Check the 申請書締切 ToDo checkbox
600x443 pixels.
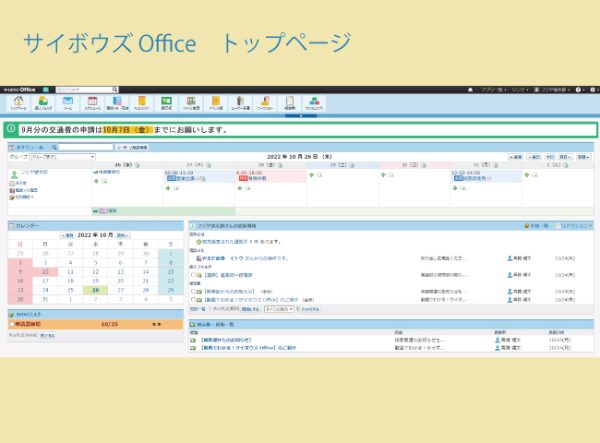(12, 324)
